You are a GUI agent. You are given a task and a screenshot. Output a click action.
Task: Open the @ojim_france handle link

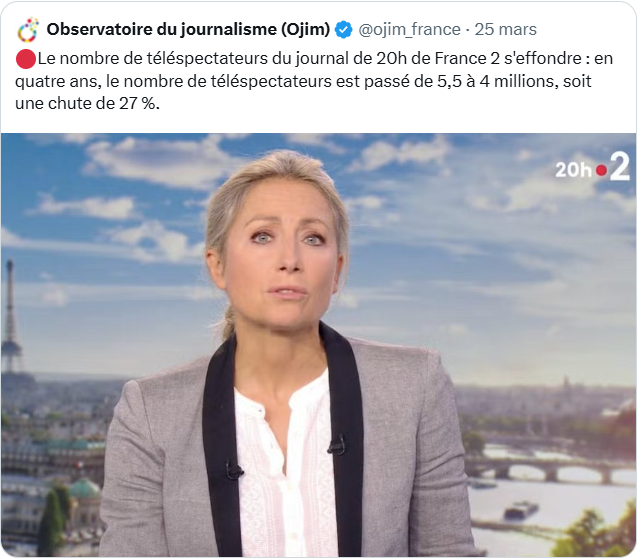[x=409, y=30]
